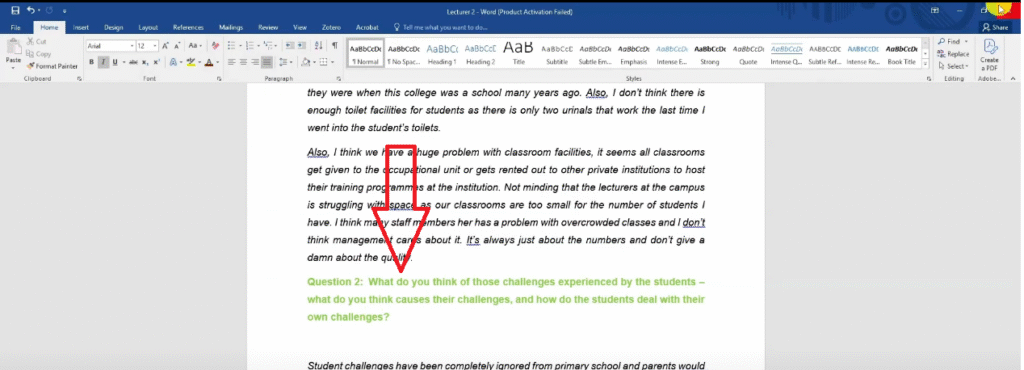The width and height of the screenshot is (1024, 370).
Task: Toggle Subscript formatting
Action: (145, 63)
